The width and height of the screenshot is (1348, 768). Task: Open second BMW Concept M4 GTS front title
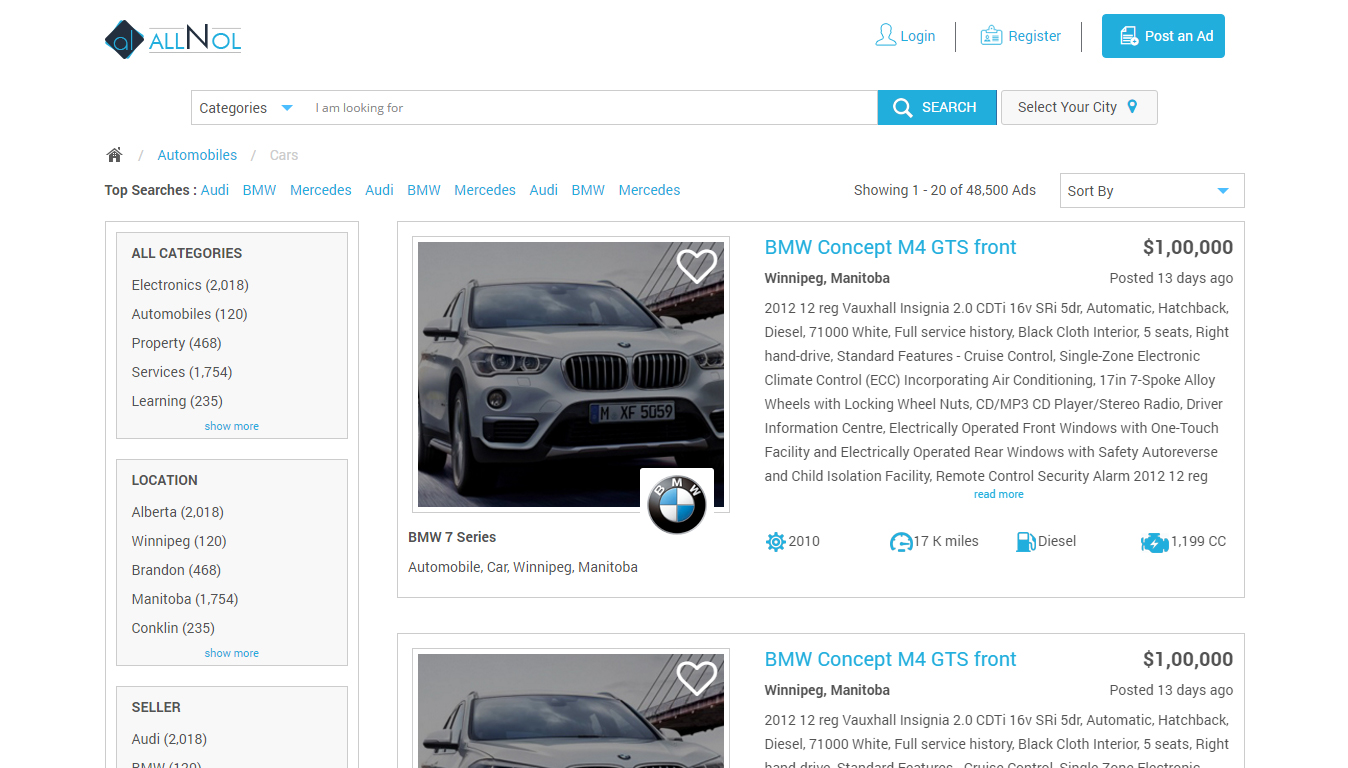point(890,659)
